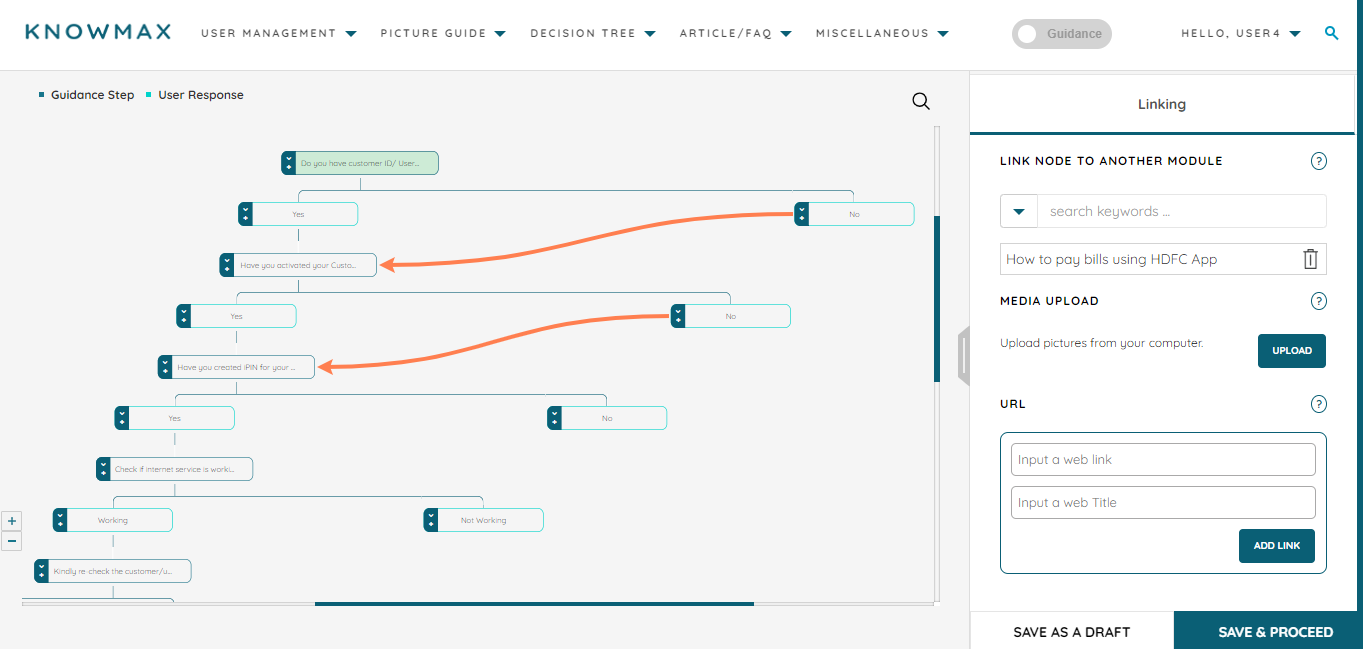Viewport: 1363px width, 649px height.
Task: Collapse the right side panel handle
Action: tap(963, 355)
